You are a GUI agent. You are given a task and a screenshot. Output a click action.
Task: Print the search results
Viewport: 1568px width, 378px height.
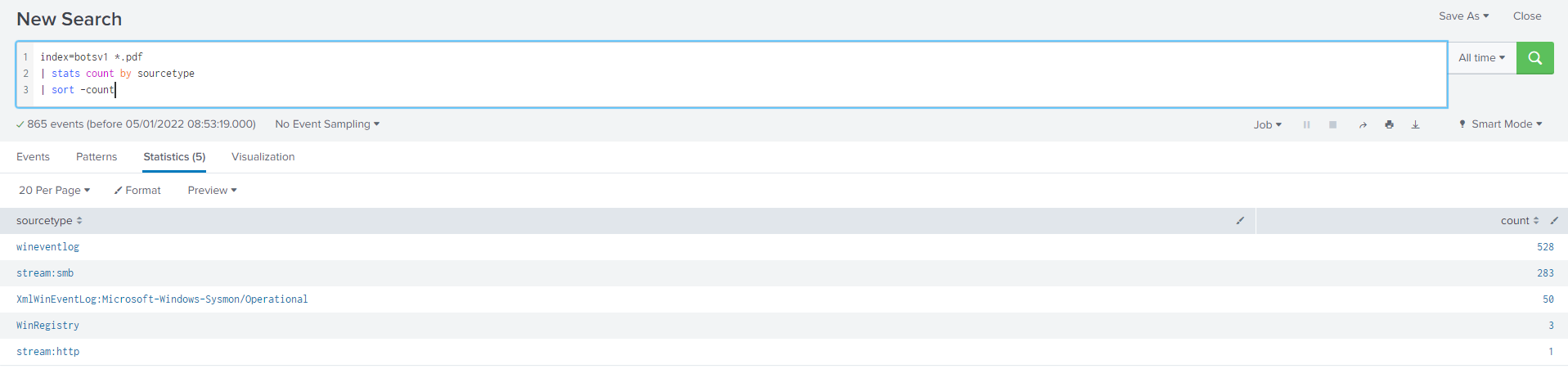[1389, 124]
